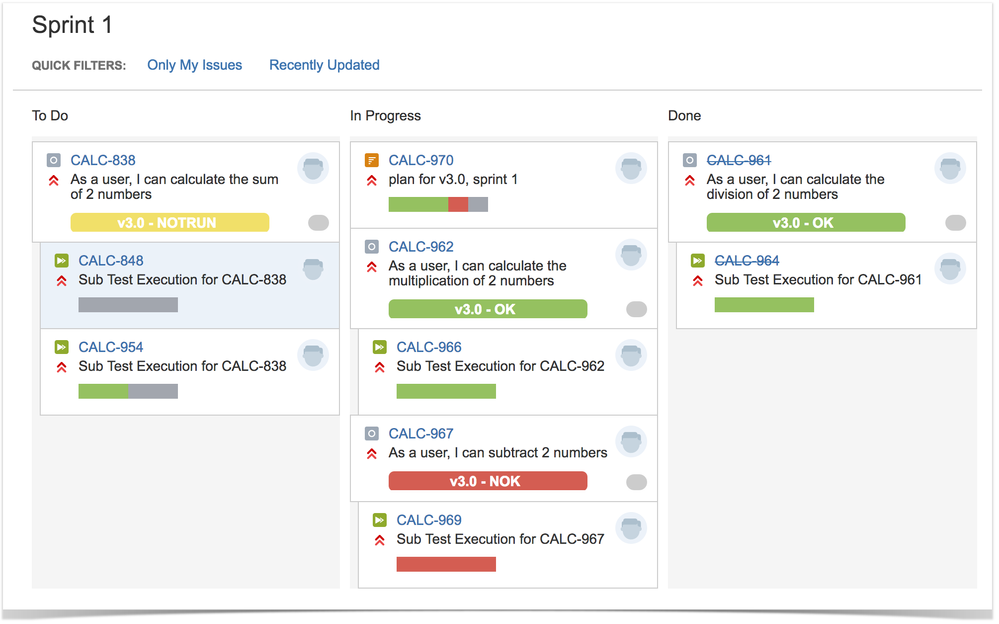
Task: Click the gray pill badge on CALC-961 card
Action: click(955, 222)
